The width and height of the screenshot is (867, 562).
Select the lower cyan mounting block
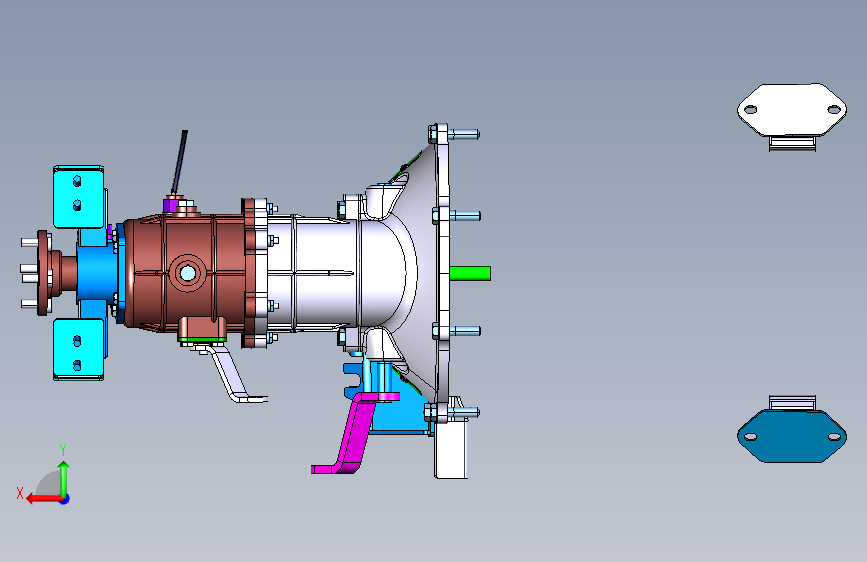[79, 350]
